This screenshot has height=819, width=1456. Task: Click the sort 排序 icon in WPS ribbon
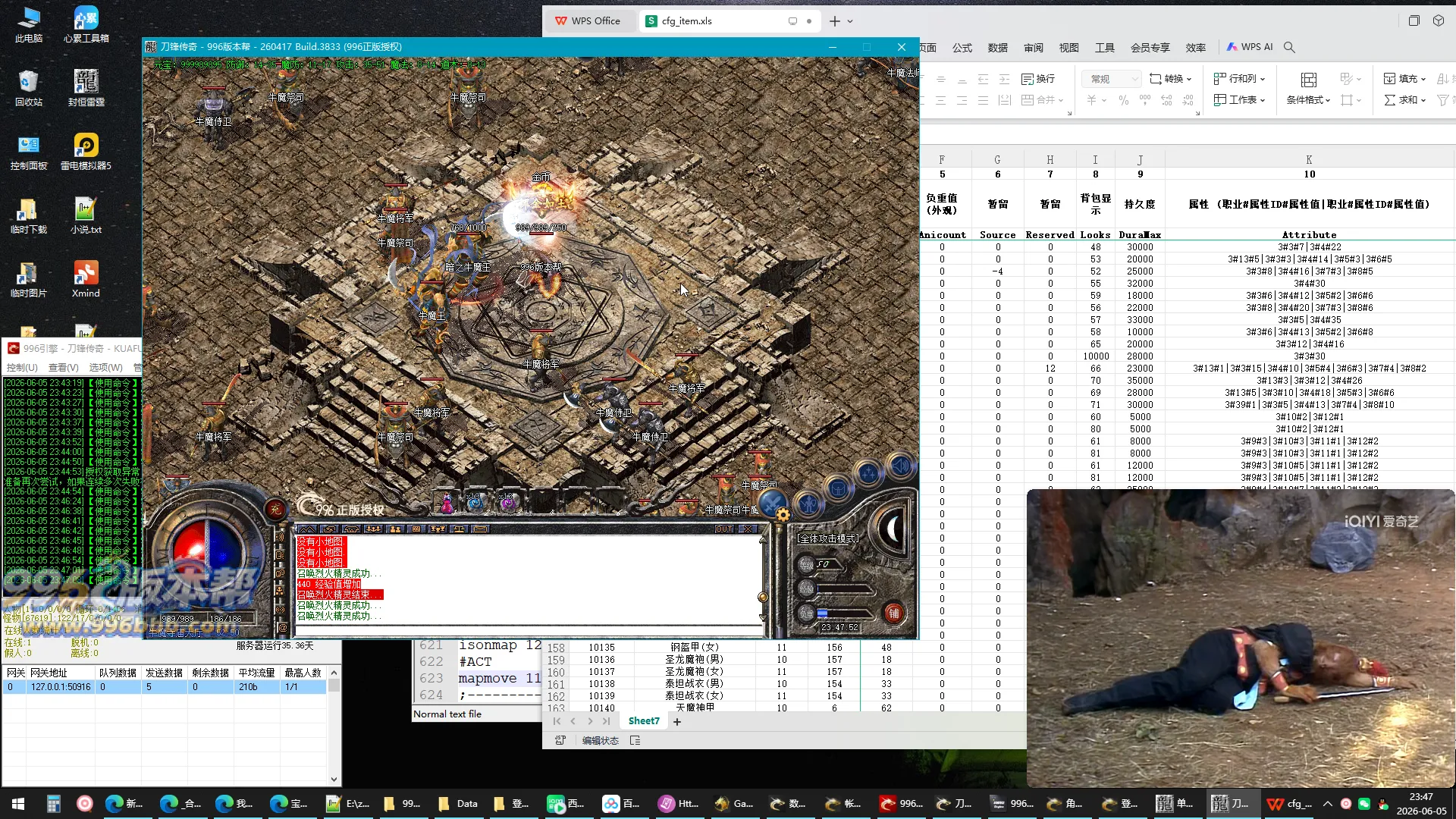pos(1442,79)
